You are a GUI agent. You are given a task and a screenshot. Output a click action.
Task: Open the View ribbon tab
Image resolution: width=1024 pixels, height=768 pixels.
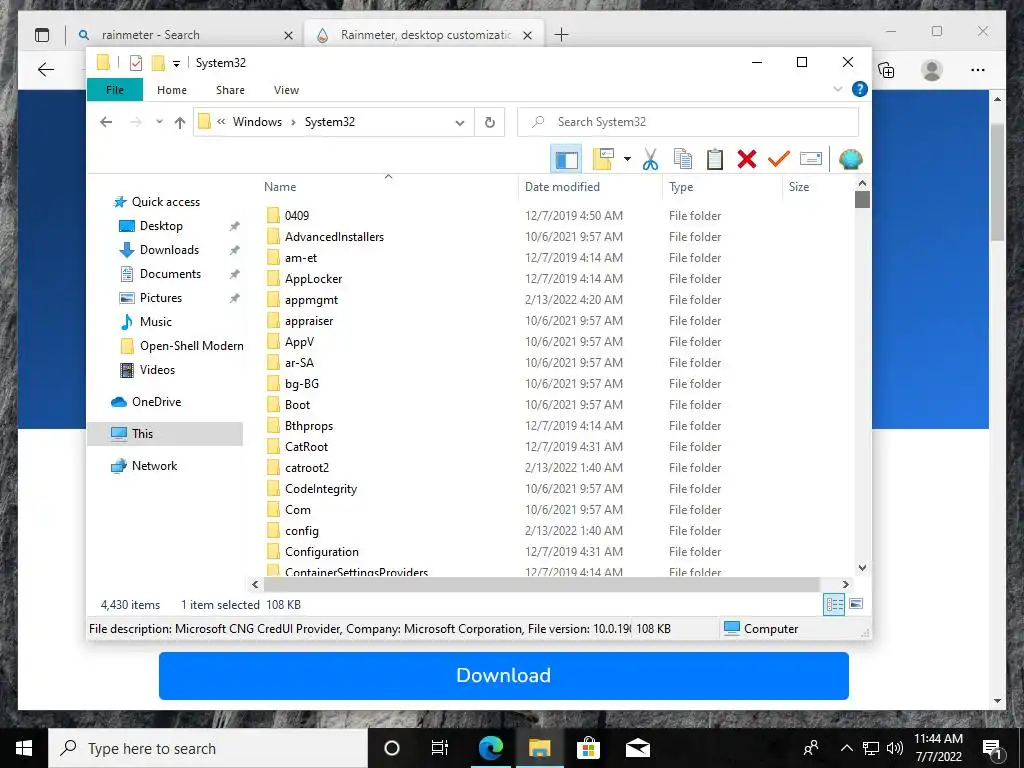point(286,90)
